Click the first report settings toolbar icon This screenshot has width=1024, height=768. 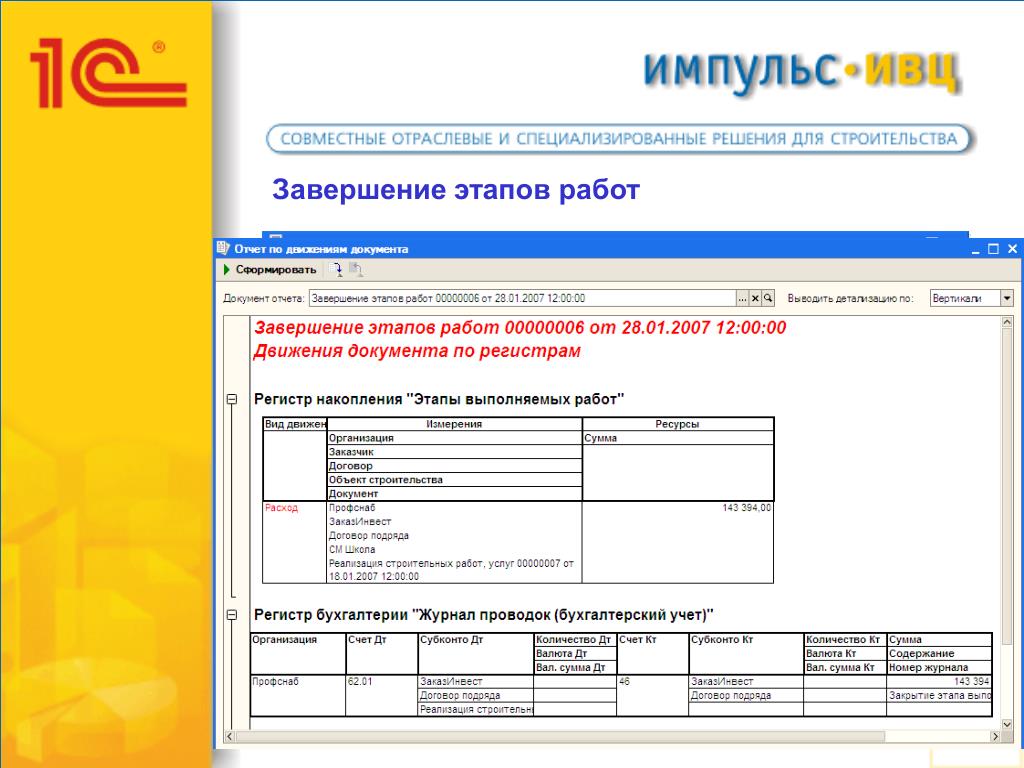(x=337, y=269)
